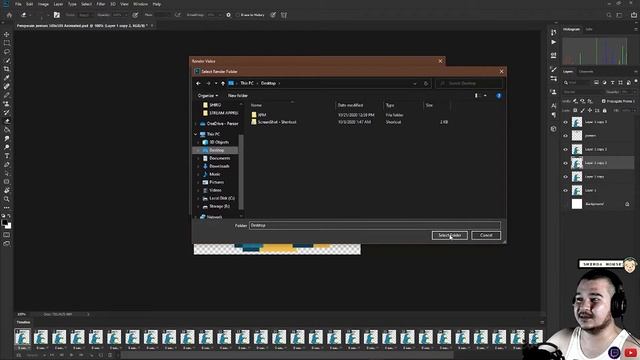Select the Crop tool
The height and width of the screenshot is (360, 640).
point(7,69)
